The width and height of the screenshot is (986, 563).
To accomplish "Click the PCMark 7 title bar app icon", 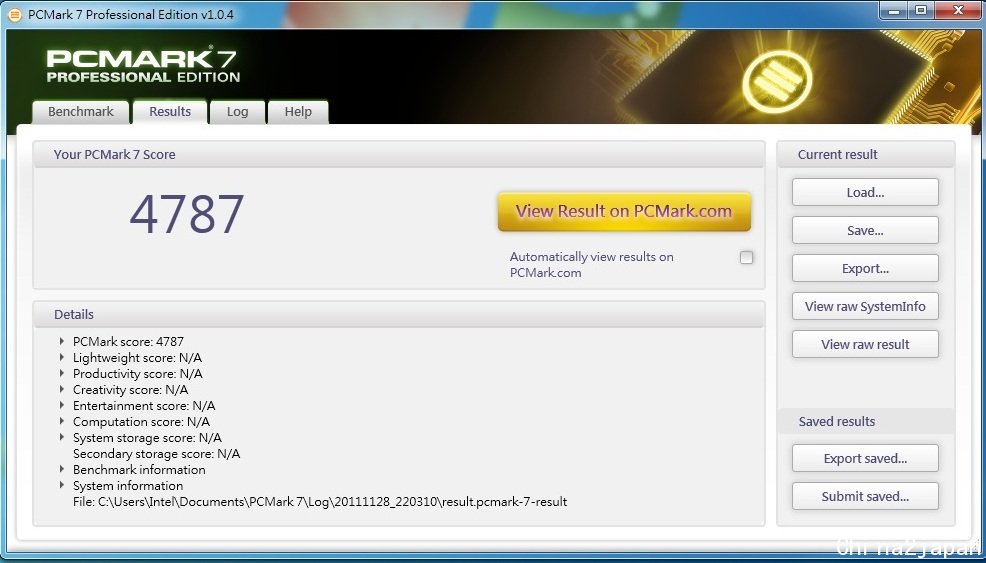I will [14, 14].
